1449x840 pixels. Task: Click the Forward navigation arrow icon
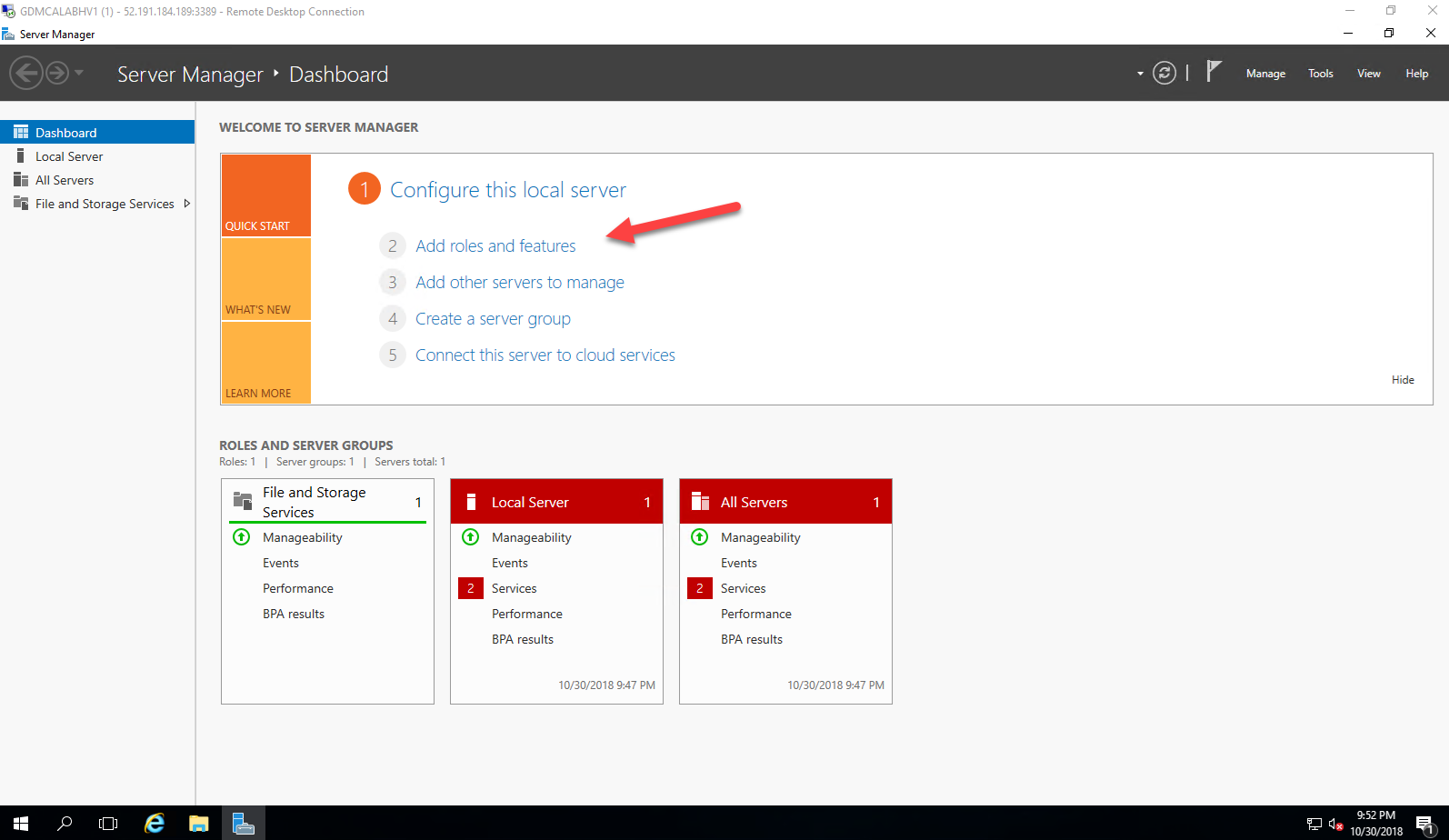point(57,73)
